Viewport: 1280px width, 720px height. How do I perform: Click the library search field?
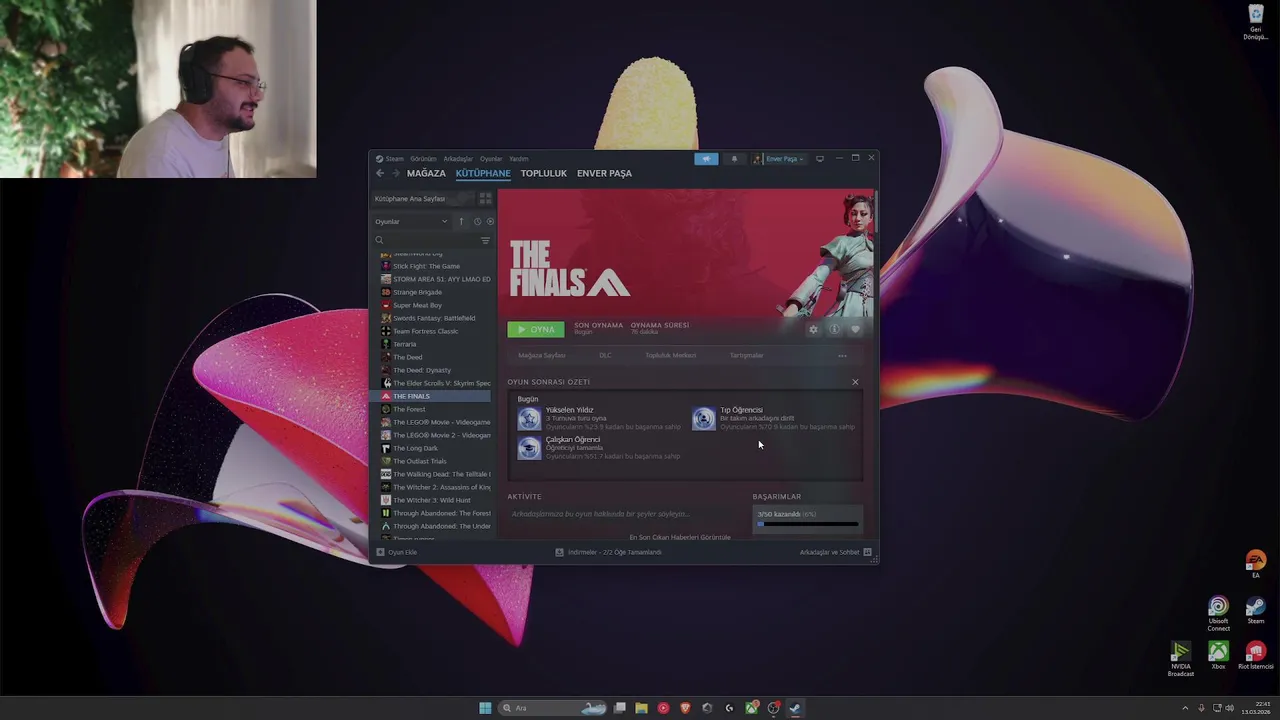point(425,240)
